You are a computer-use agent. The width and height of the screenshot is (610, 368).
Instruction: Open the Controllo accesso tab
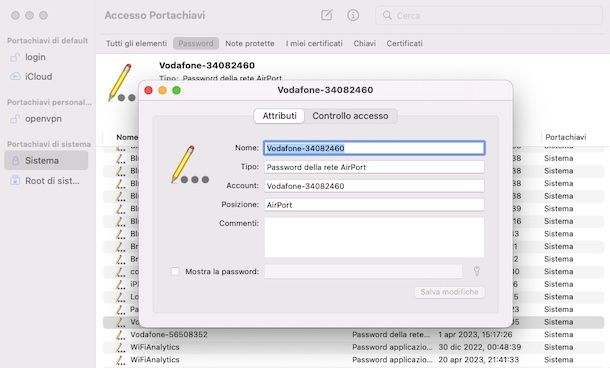[x=350, y=116]
